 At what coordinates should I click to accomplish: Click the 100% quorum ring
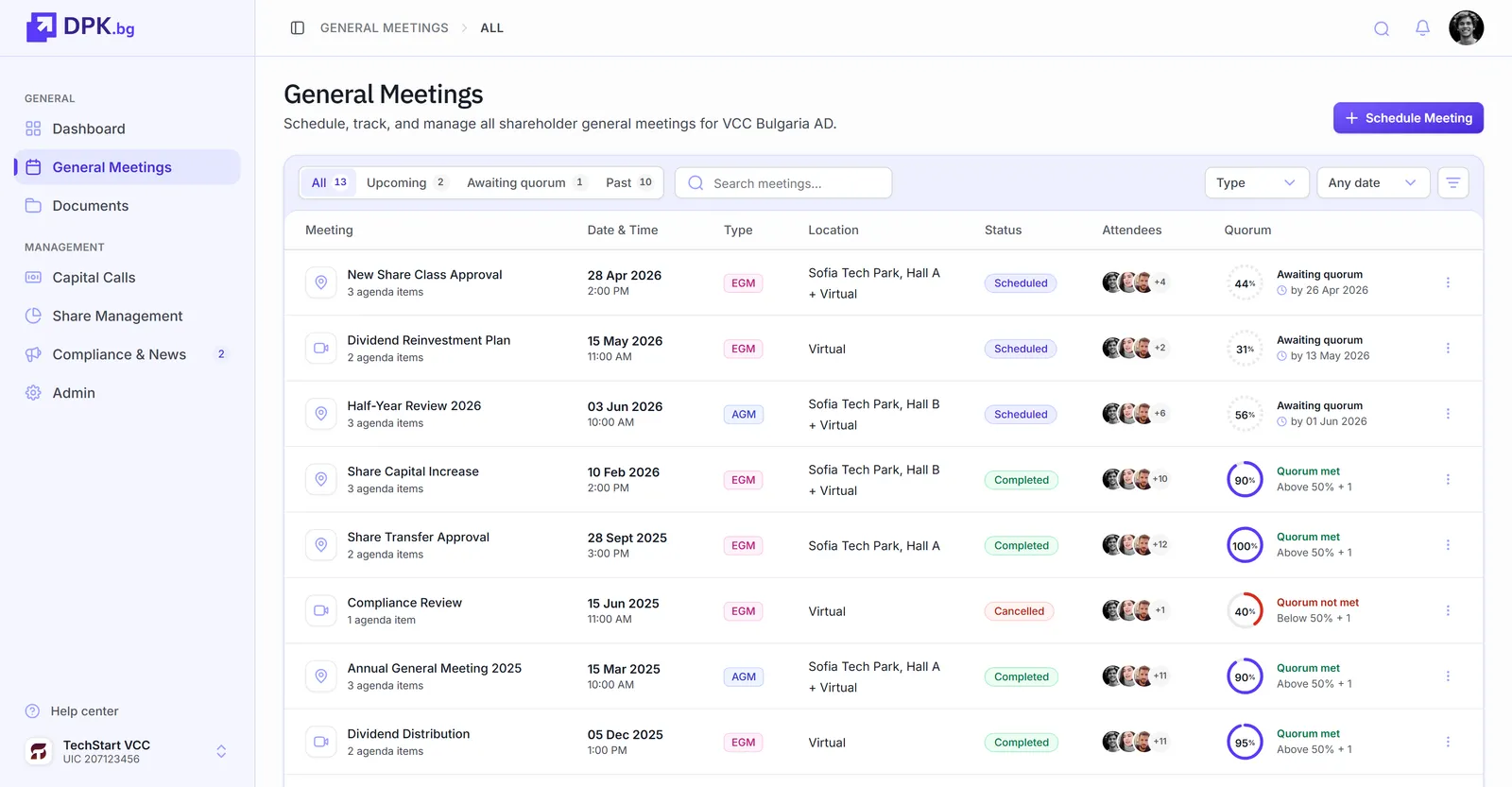(1245, 546)
